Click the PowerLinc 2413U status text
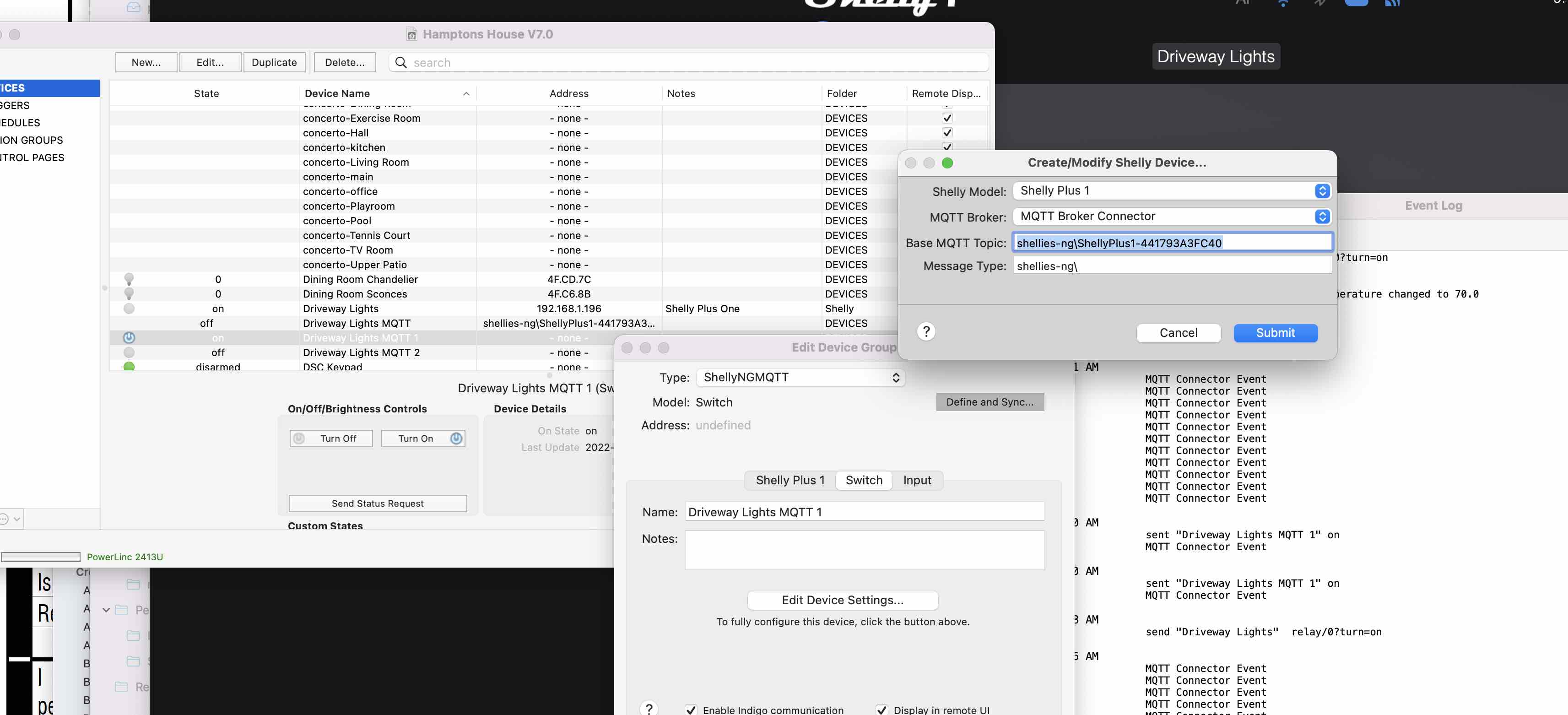This screenshot has height=715, width=1568. 125,557
